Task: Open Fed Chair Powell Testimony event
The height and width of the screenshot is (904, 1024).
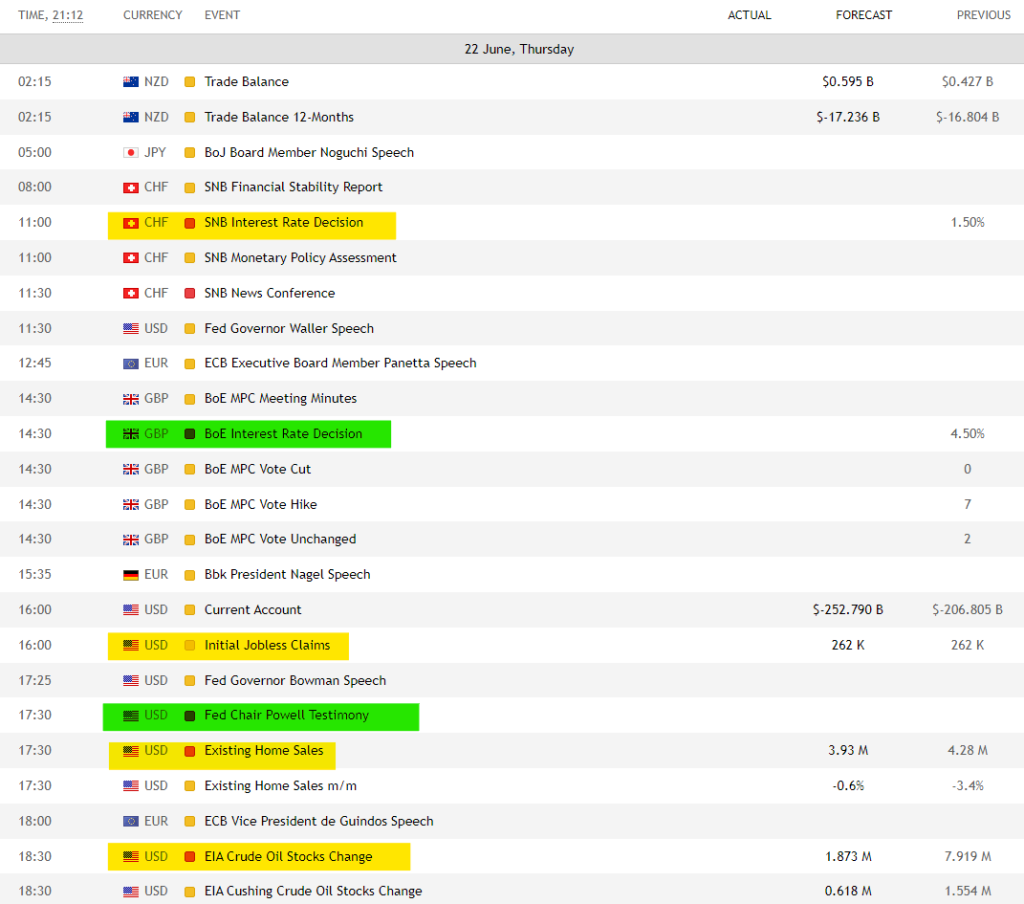Action: (287, 715)
